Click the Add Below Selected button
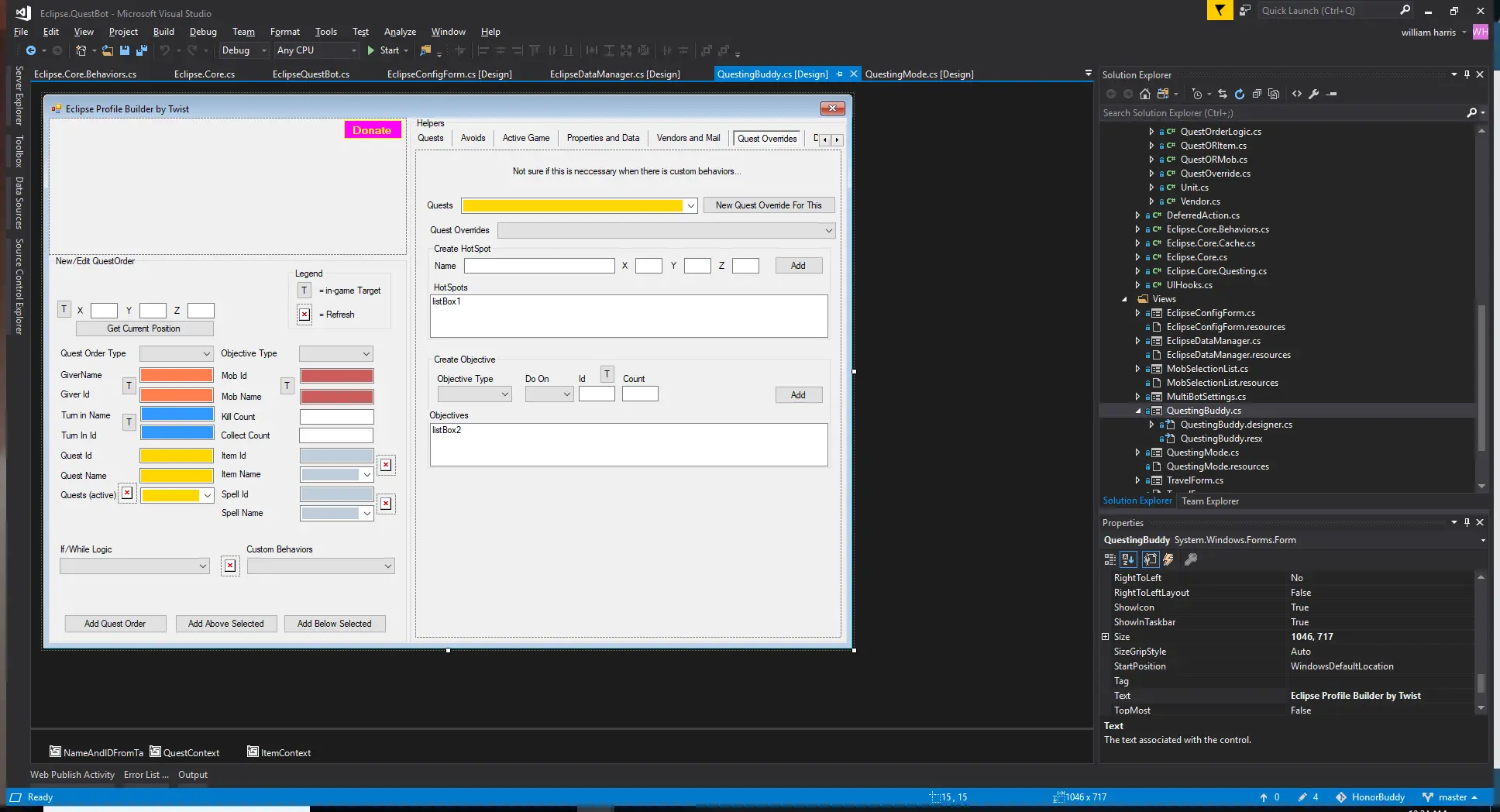The width and height of the screenshot is (1500, 812). click(334, 624)
